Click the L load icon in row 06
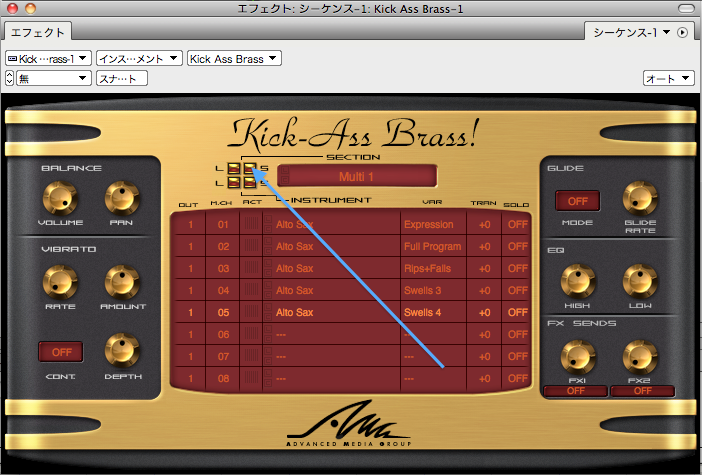The height and width of the screenshot is (475, 702). coord(268,330)
